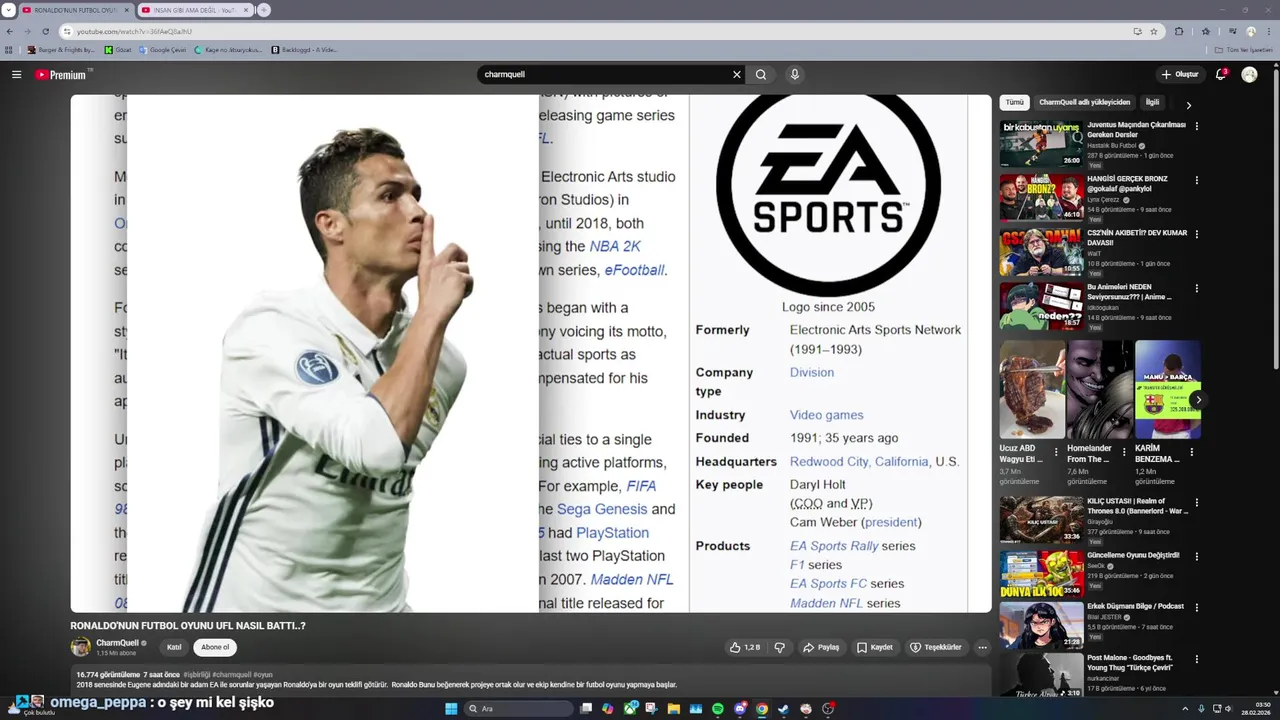
Task: Open 'Homelander From The' short
Action: (x=1099, y=390)
